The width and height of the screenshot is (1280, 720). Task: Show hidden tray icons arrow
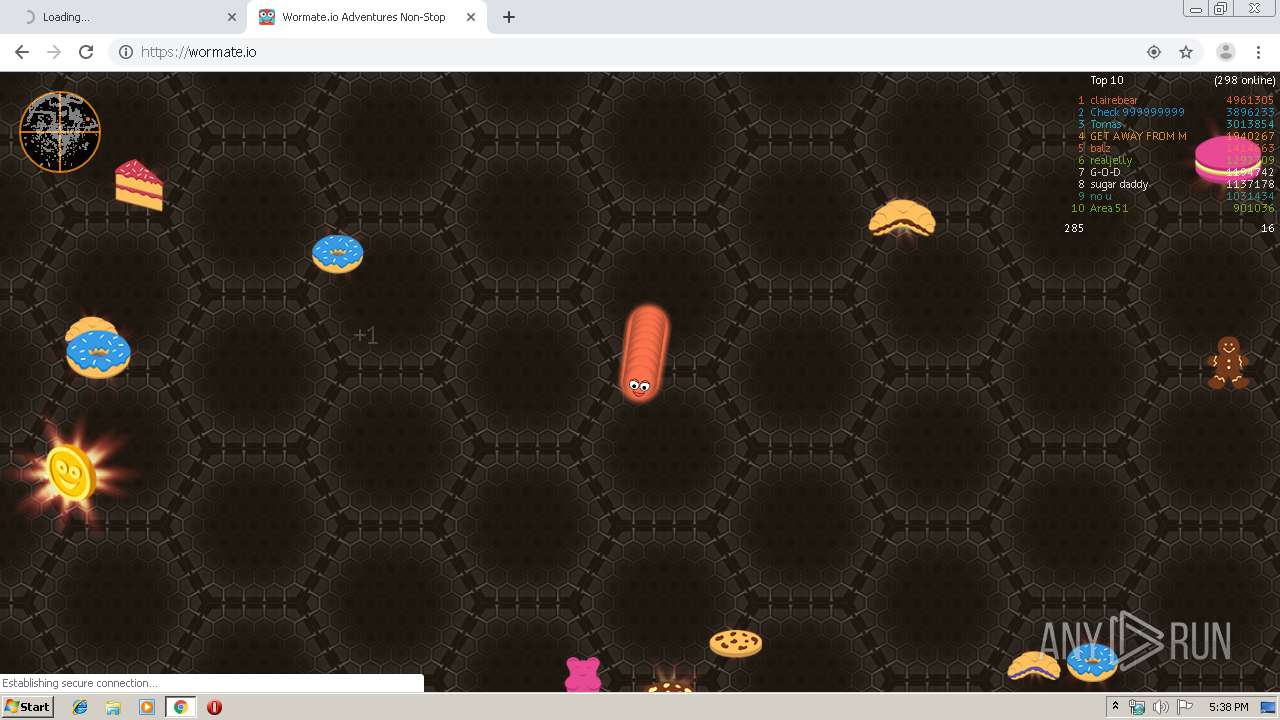[1115, 707]
